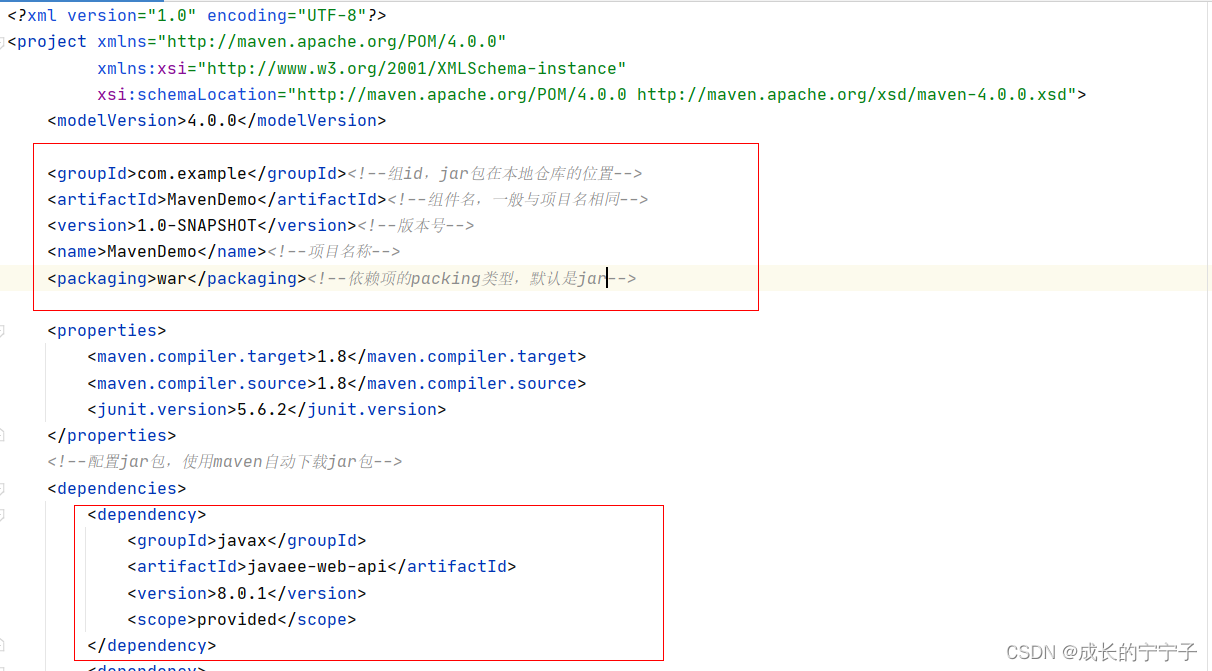
Task: Click the closing properties tag text
Action: pyautogui.click(x=111, y=435)
